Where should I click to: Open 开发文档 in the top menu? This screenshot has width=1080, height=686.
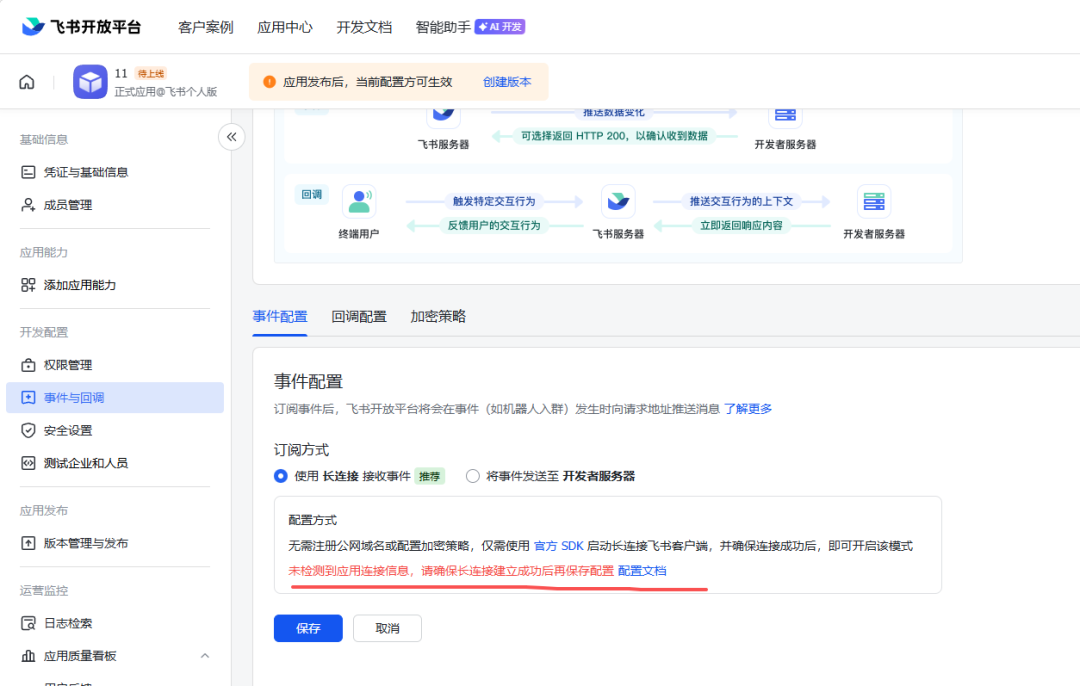click(x=364, y=27)
